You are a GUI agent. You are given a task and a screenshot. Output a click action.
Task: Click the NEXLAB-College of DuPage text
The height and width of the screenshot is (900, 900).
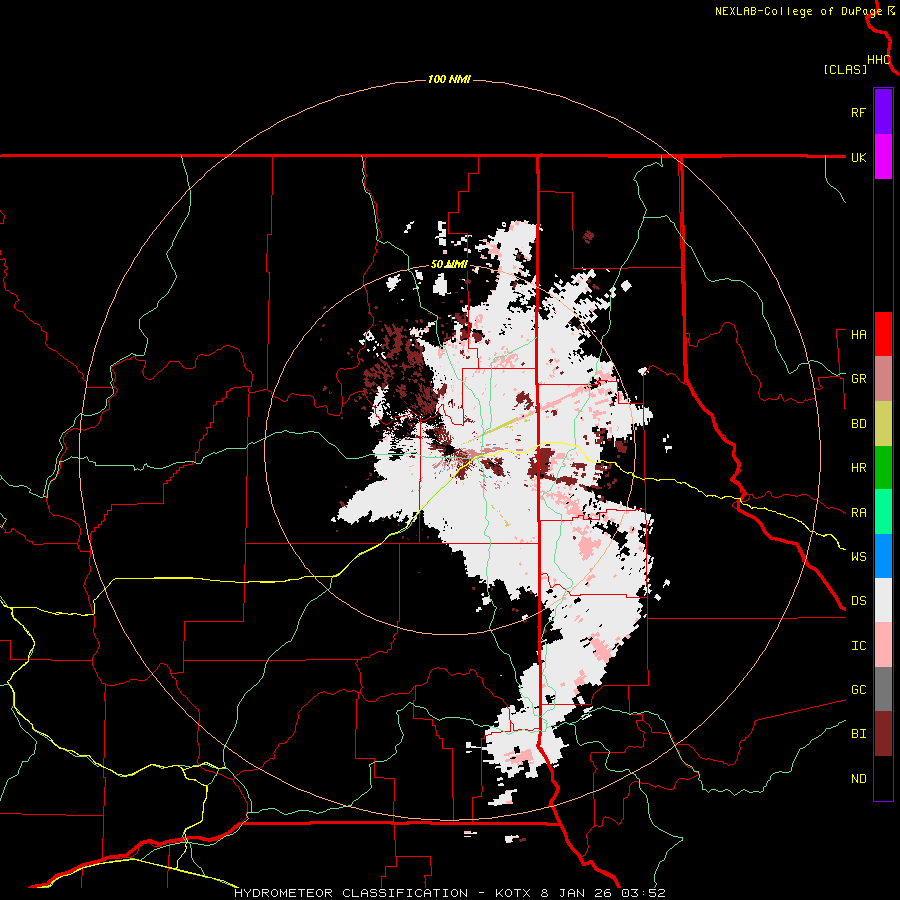coord(798,11)
